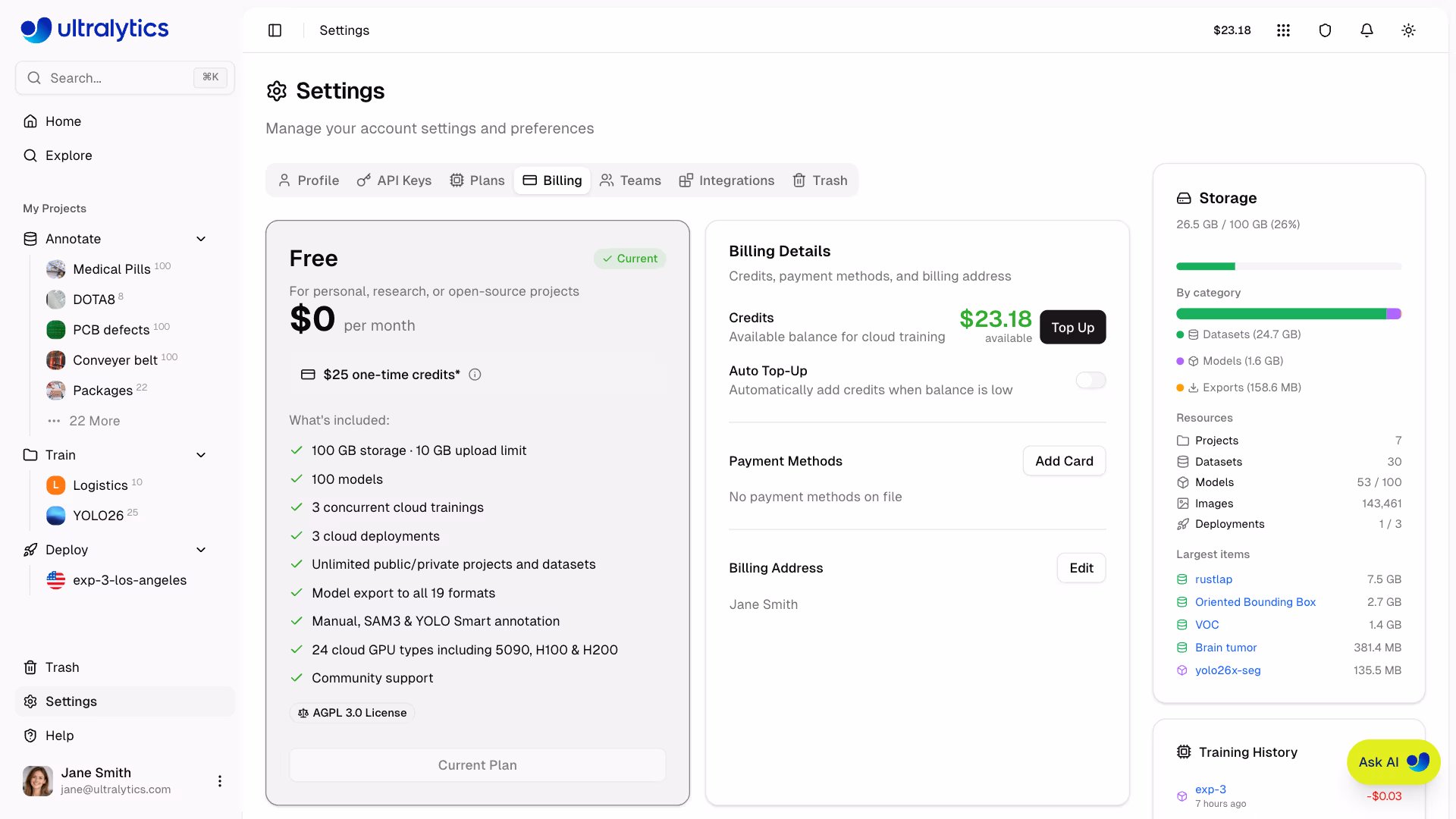Open exp-3-los-angeles deployment
Image resolution: width=1456 pixels, height=819 pixels.
[x=130, y=580]
